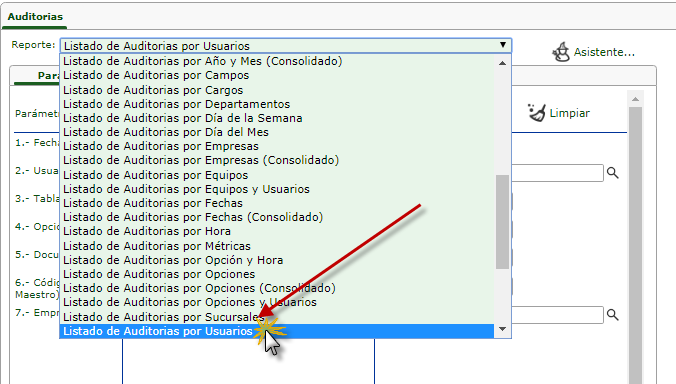This screenshot has width=676, height=384.
Task: Click the parameters panel scroll-up arrow
Action: pos(635,99)
